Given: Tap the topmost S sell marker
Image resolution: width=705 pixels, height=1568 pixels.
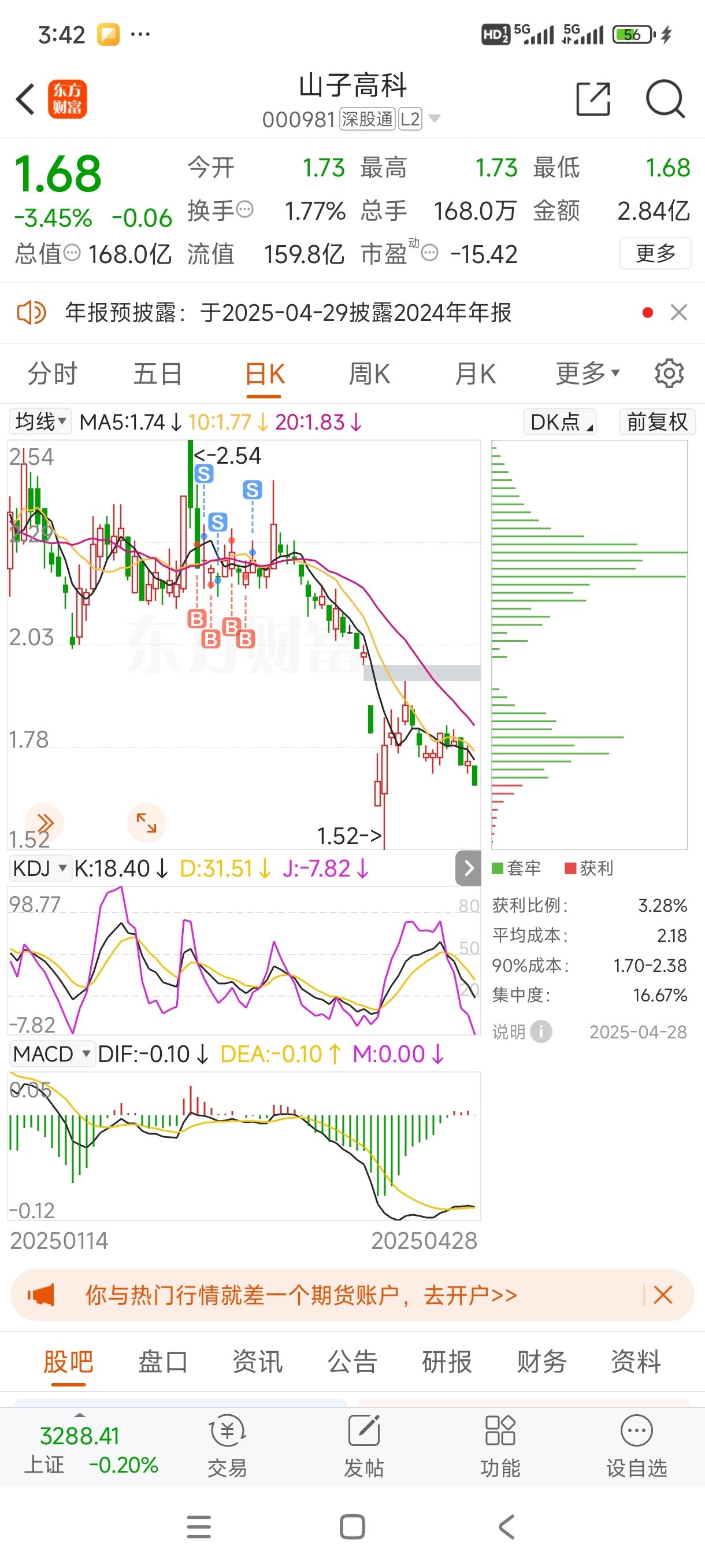Looking at the screenshot, I should [x=204, y=473].
